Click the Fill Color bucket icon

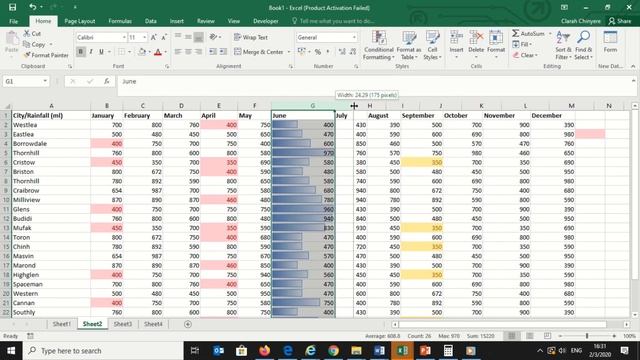(x=142, y=52)
